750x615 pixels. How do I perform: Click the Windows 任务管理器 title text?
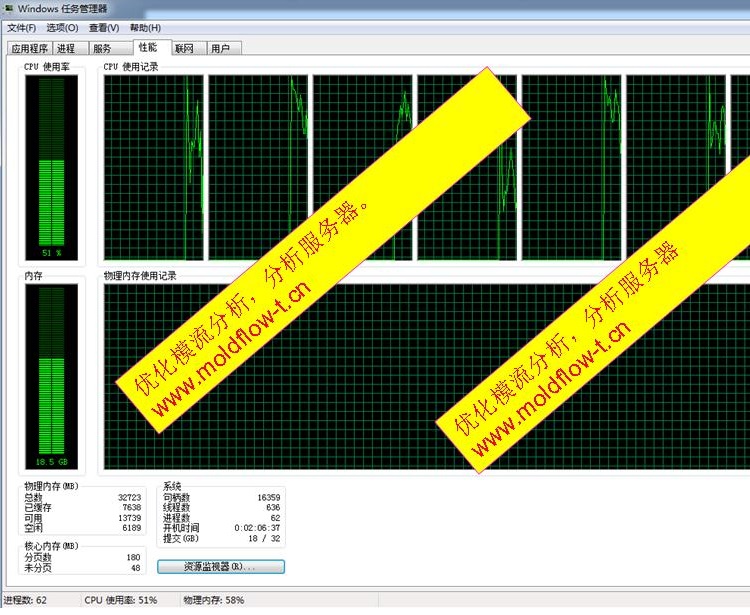pos(63,9)
